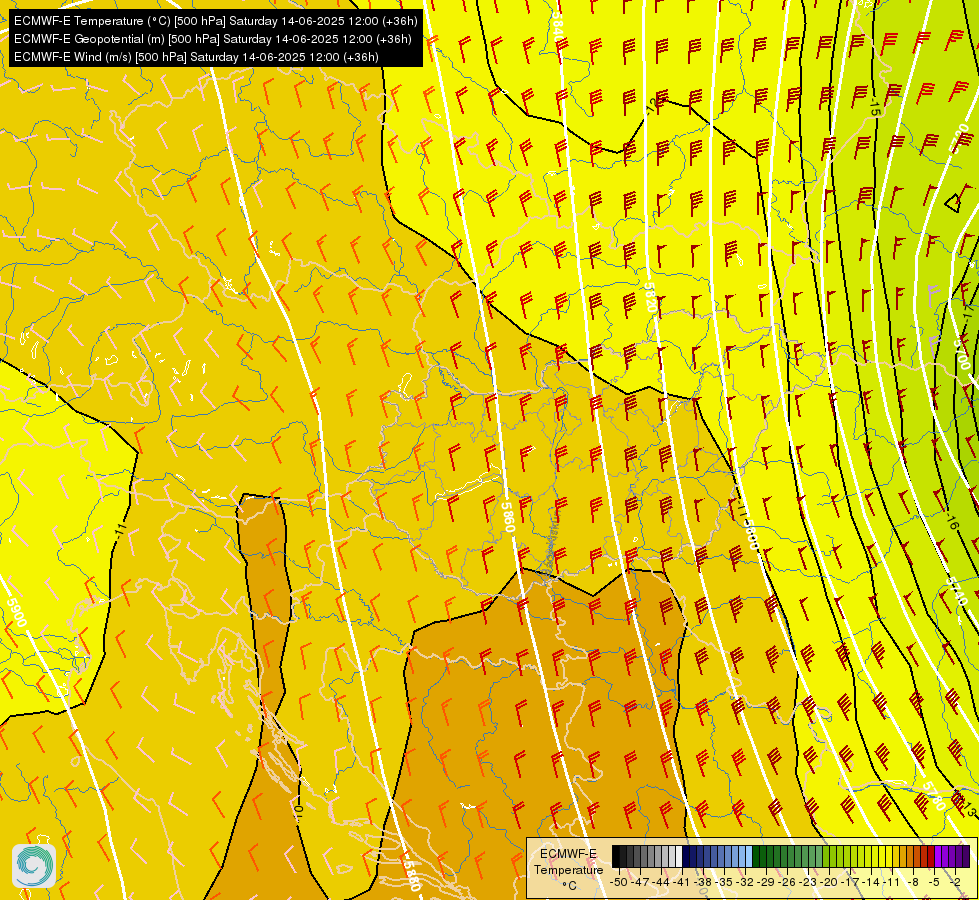979x900 pixels.
Task: Click the legend value -5
Action: pos(933,882)
